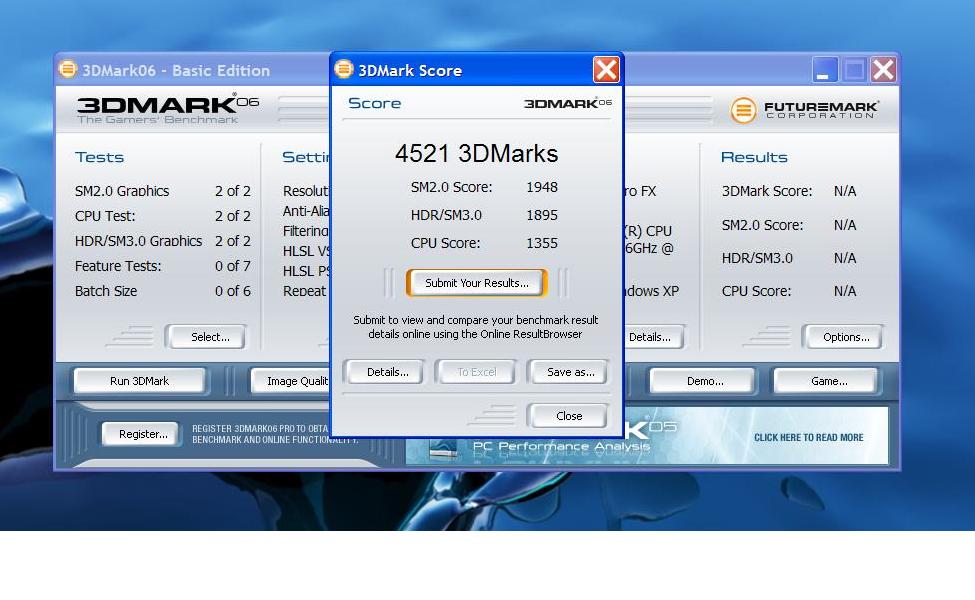Screen dimensions: 975x600
Task: Click Image Quality button in main window
Action: [x=290, y=381]
